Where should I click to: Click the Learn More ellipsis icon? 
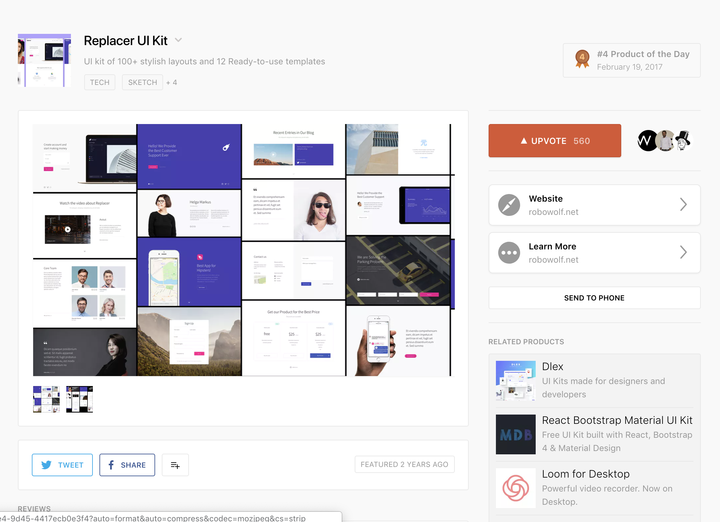(x=509, y=253)
